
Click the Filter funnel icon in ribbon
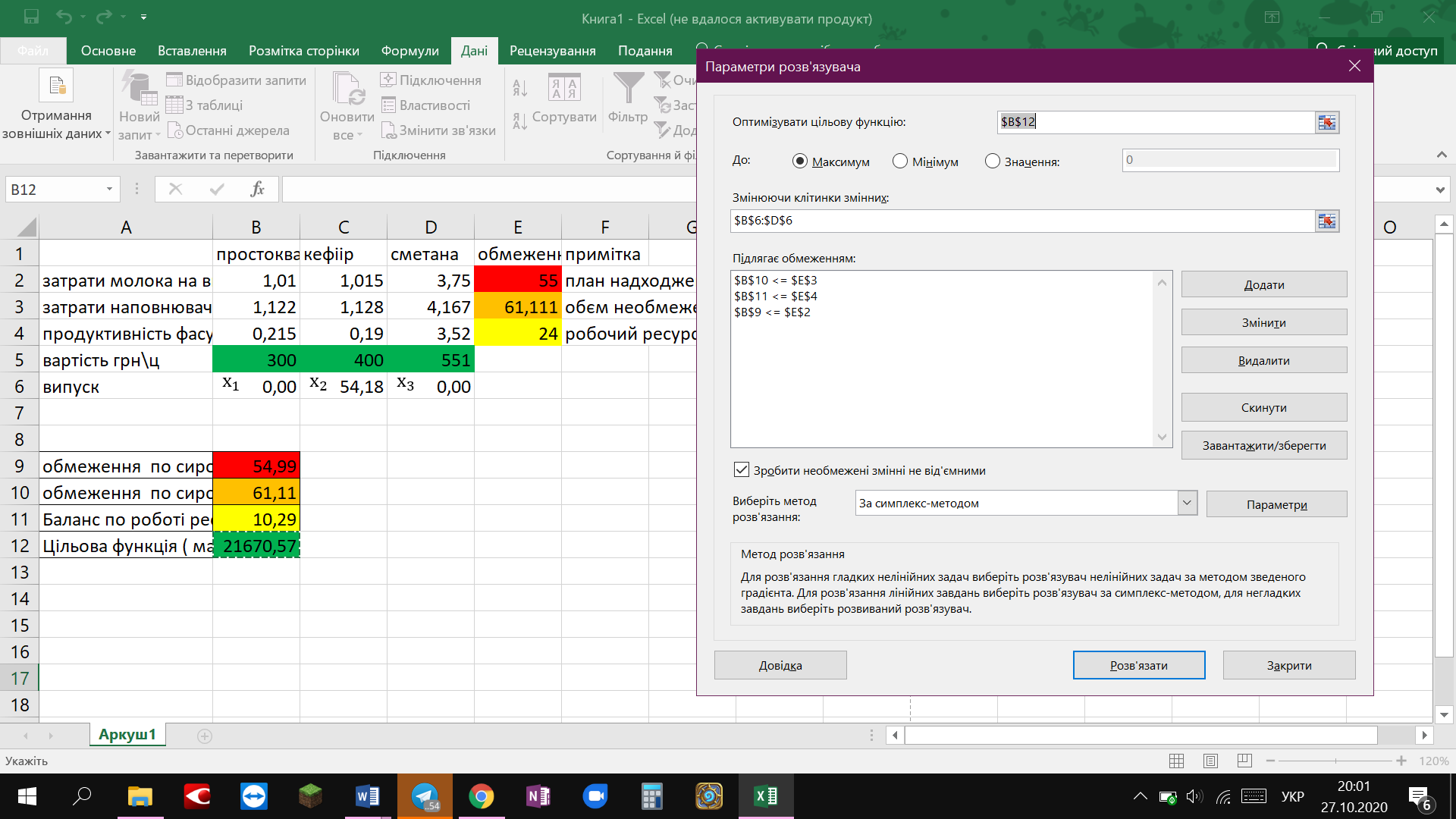click(x=628, y=89)
